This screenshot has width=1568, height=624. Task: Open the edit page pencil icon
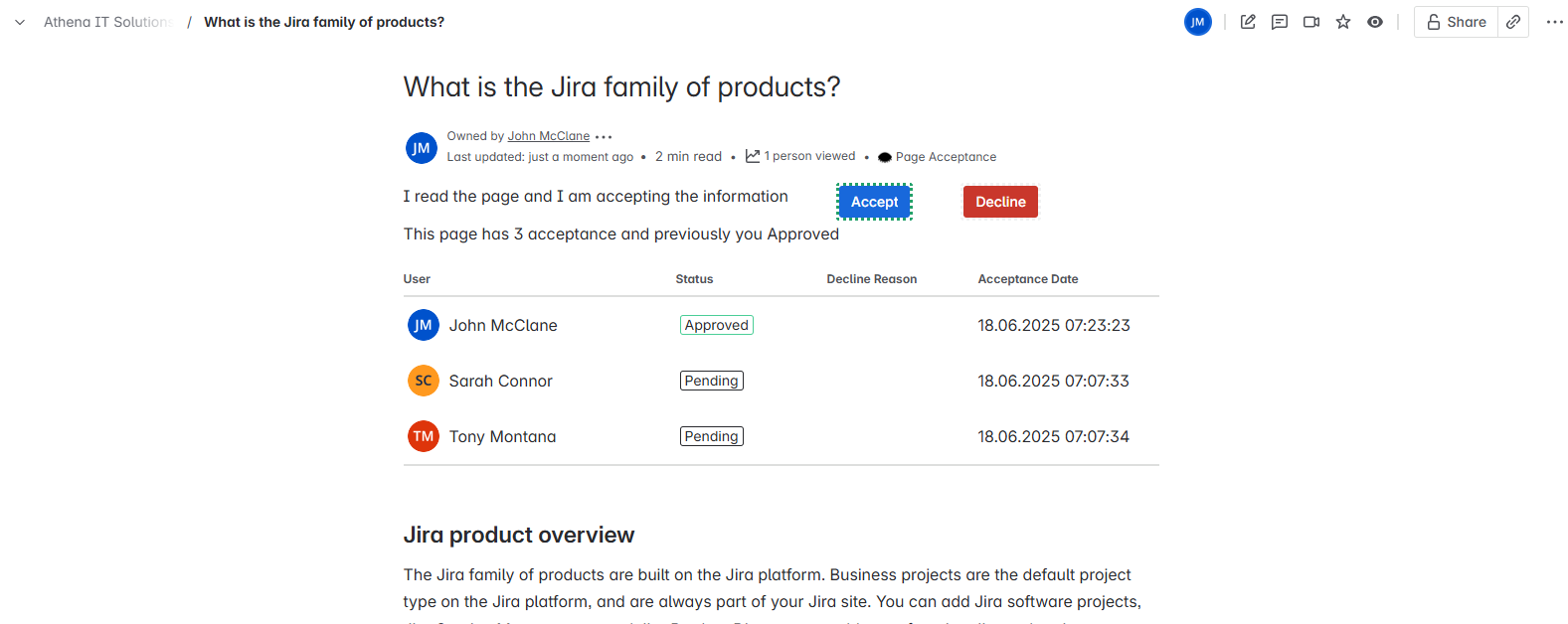(x=1248, y=22)
